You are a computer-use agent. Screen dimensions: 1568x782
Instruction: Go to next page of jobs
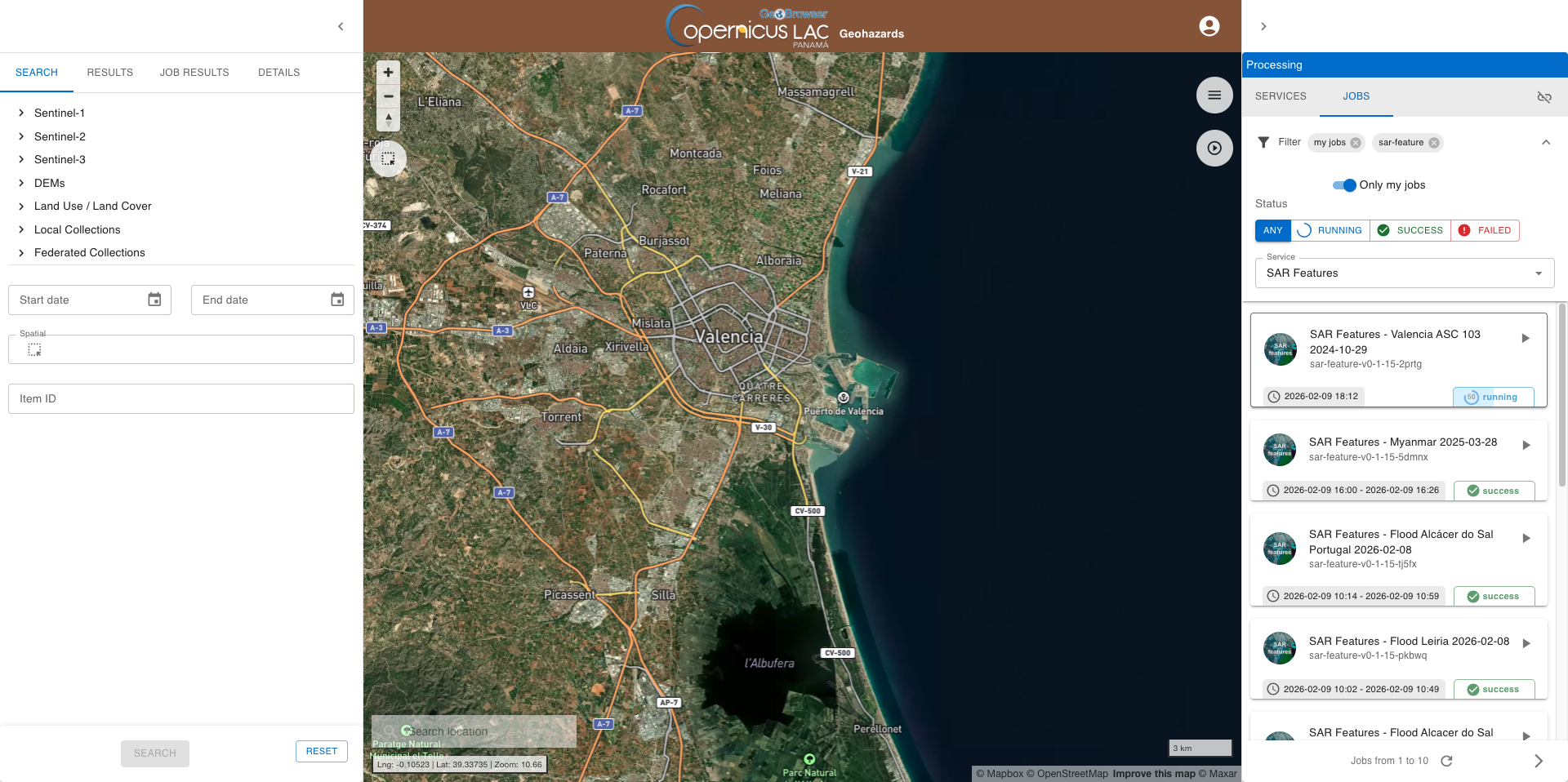tap(1539, 761)
